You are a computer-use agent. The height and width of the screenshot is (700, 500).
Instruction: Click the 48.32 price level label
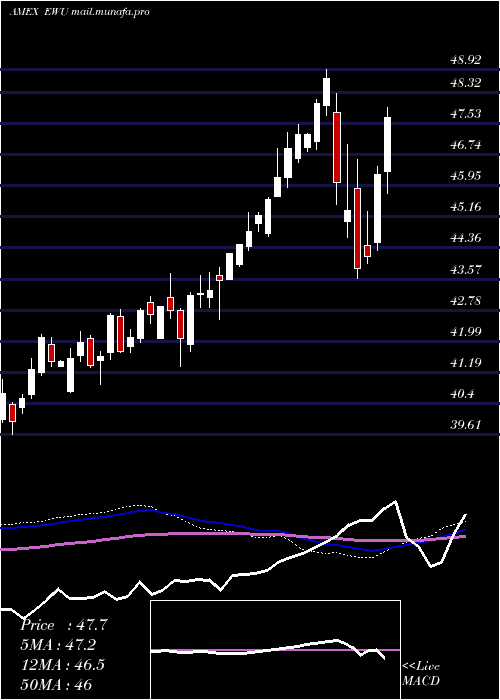[465, 83]
